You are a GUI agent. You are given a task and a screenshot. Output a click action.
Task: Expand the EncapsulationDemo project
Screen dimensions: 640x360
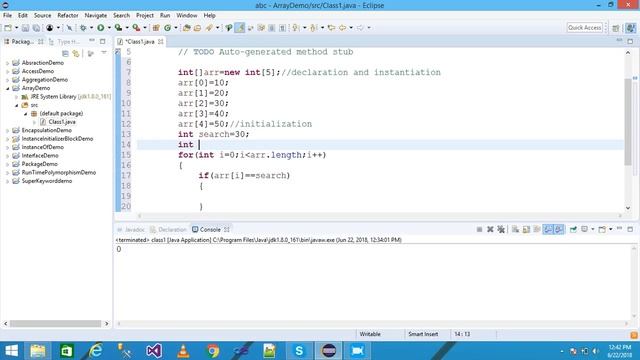[x=7, y=131]
